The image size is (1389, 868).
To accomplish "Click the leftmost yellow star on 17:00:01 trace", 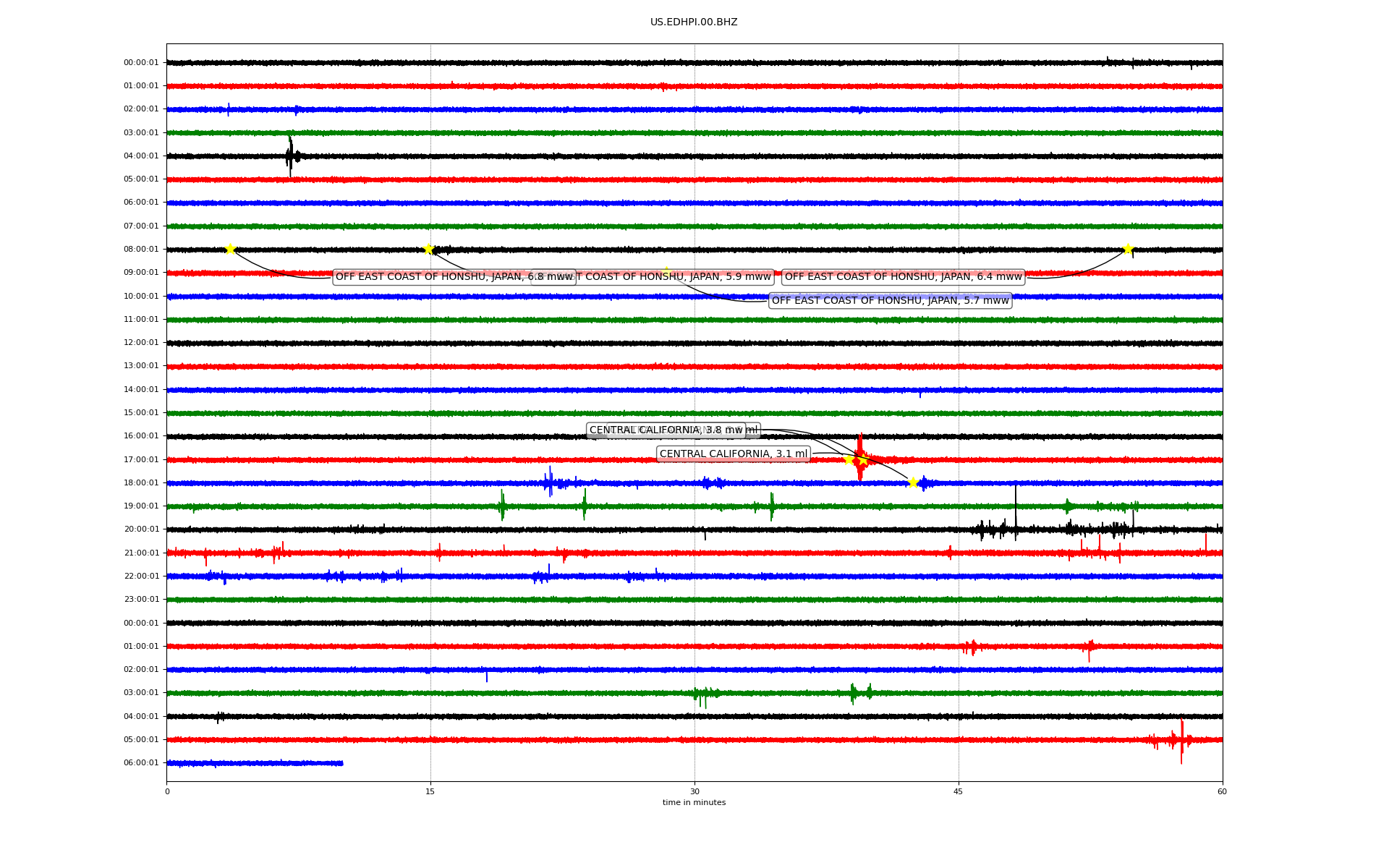I will pyautogui.click(x=849, y=459).
